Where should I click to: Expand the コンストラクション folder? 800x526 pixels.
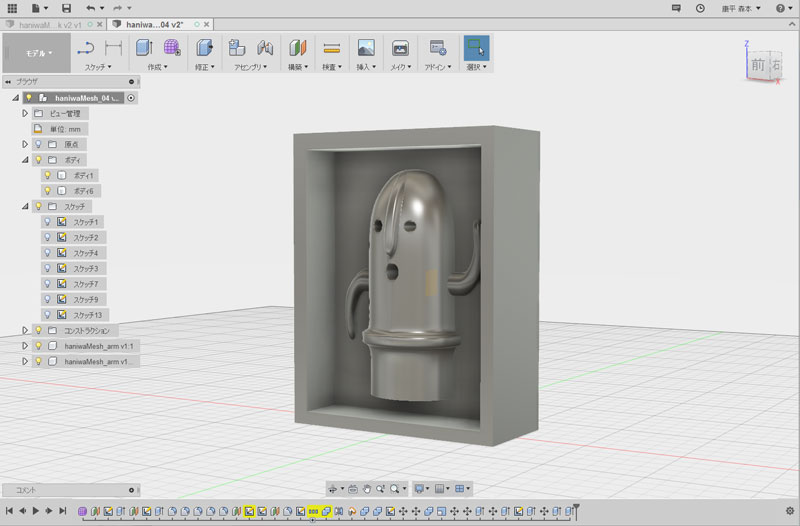tap(24, 330)
